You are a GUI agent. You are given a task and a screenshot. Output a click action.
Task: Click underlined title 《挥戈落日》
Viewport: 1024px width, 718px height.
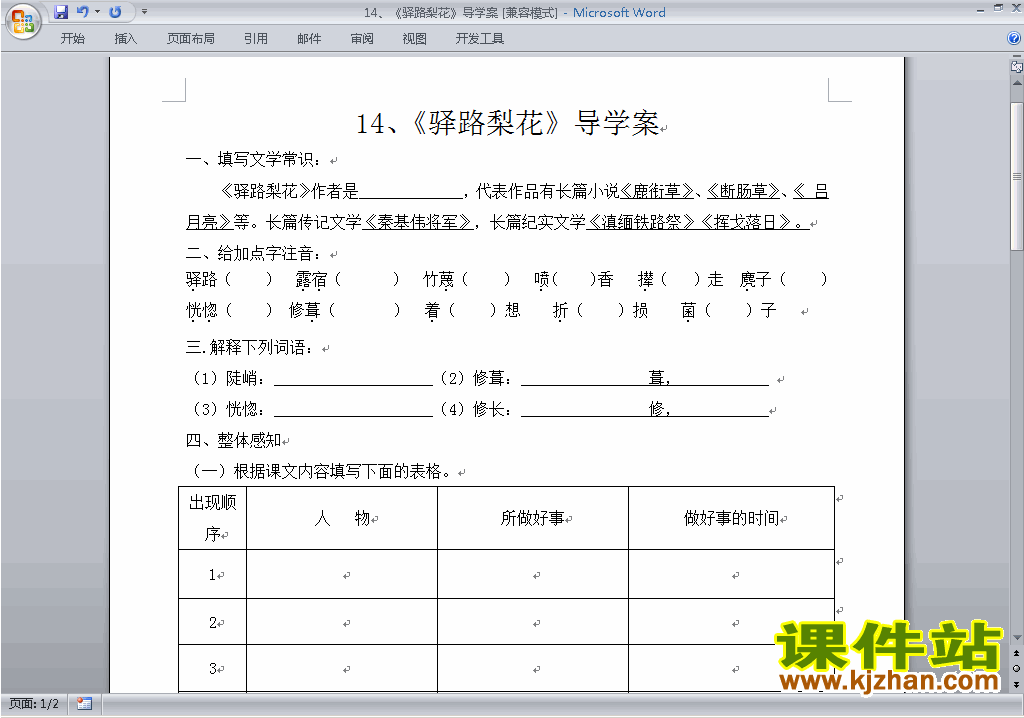click(x=746, y=223)
